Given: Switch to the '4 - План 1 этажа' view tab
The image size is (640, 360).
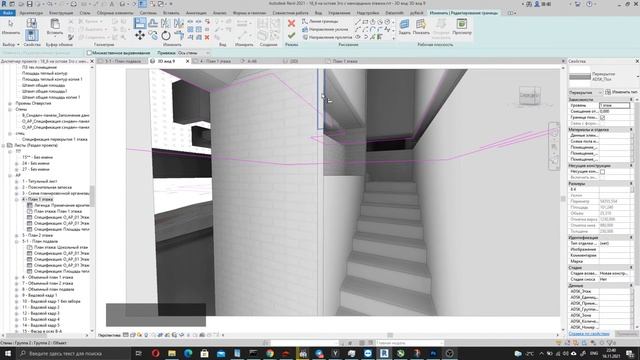Looking at the screenshot, I should (215, 61).
